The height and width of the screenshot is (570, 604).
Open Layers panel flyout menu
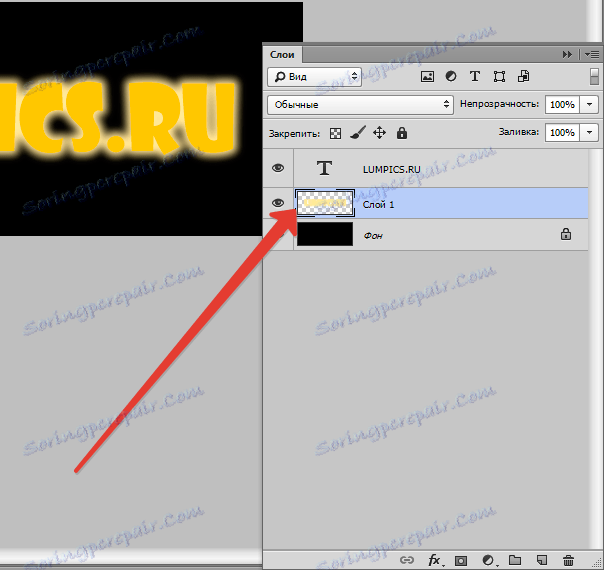point(592,55)
